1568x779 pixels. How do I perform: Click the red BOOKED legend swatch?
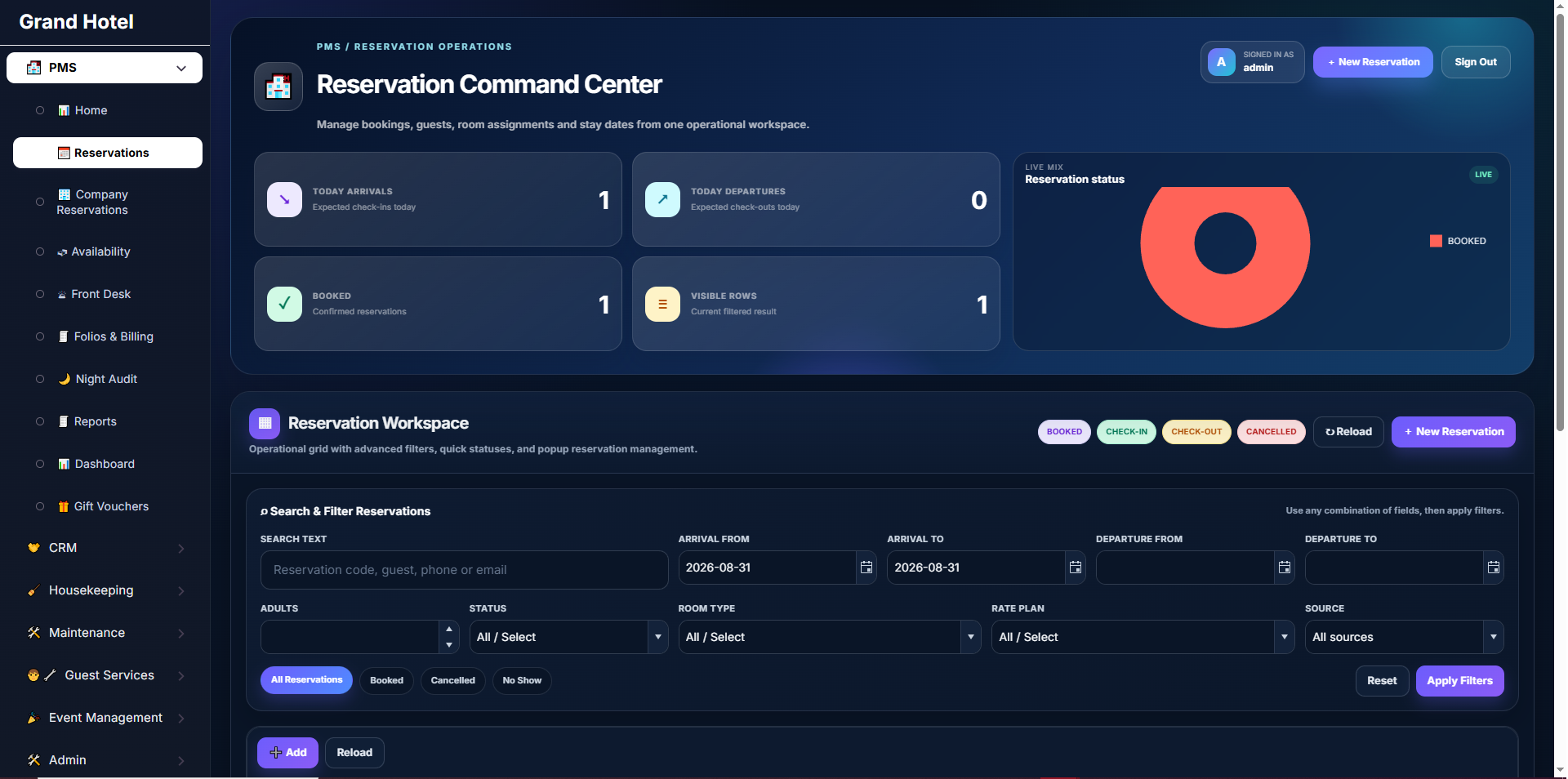1436,241
